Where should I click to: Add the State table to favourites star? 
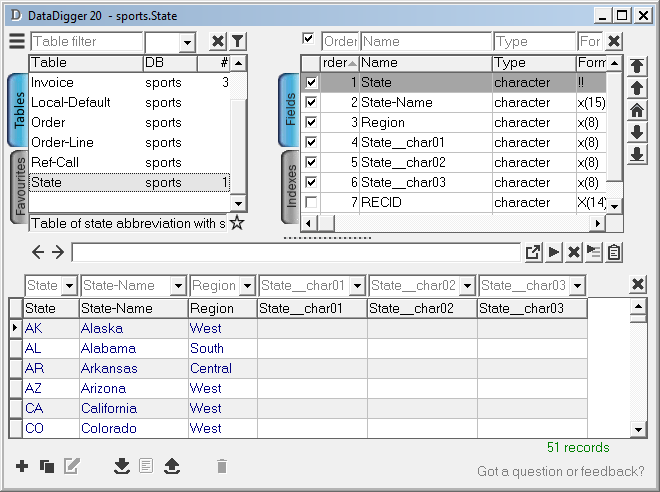(x=237, y=223)
